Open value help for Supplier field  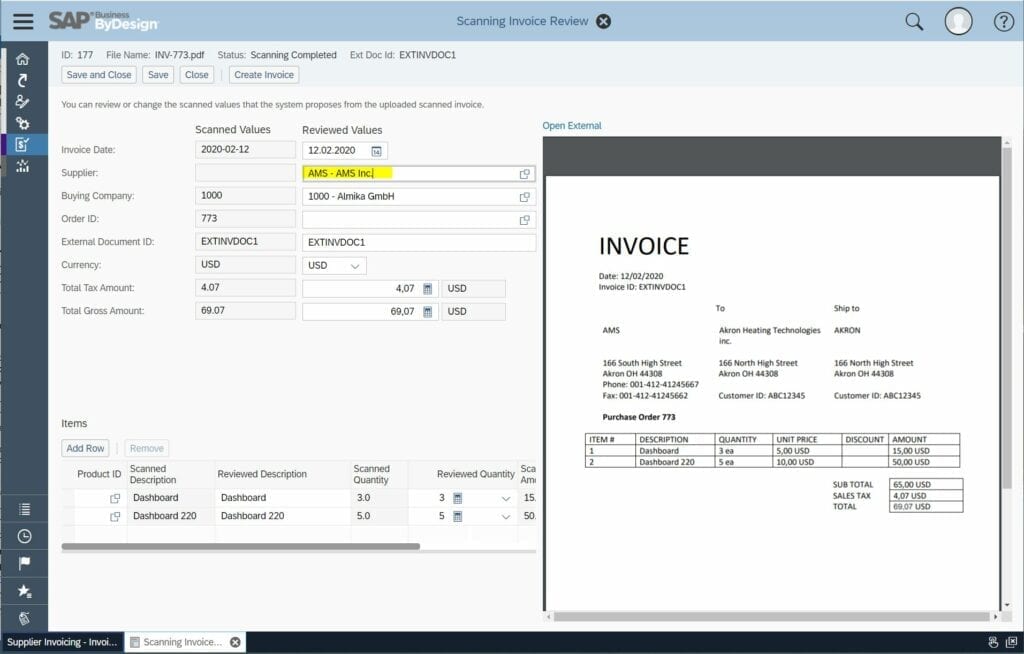pyautogui.click(x=524, y=174)
